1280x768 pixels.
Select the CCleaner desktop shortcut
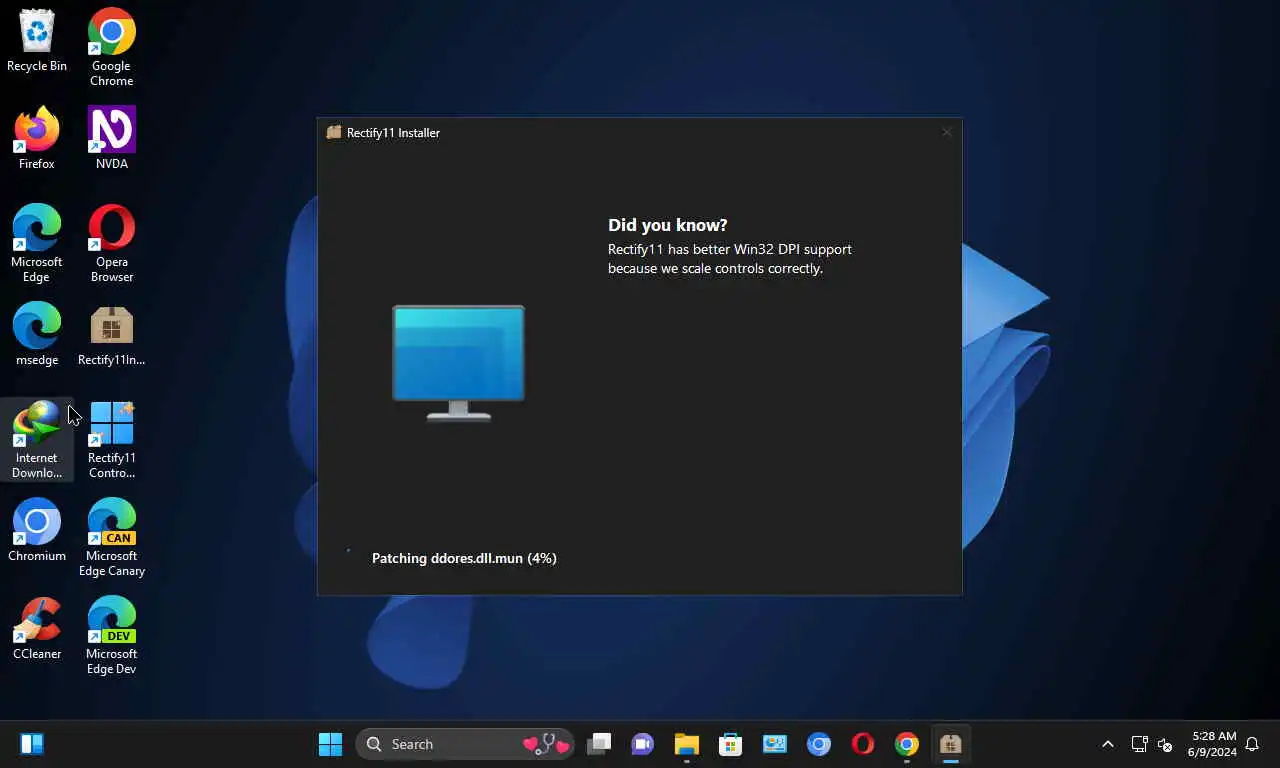click(37, 628)
